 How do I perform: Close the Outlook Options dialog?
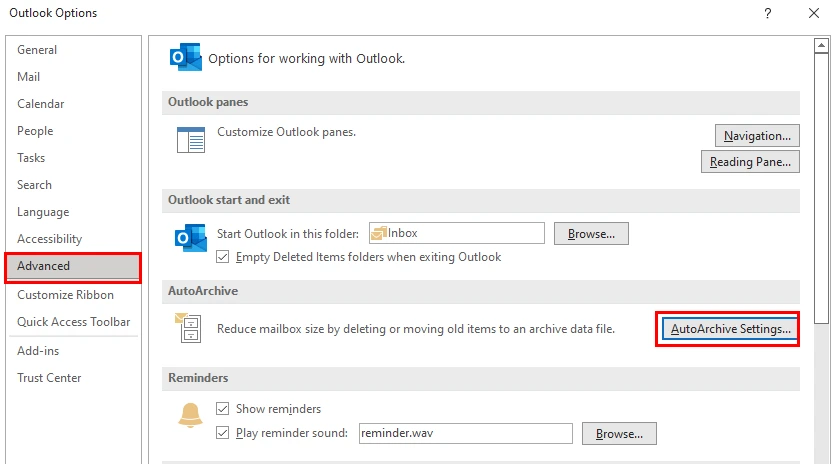pyautogui.click(x=814, y=13)
